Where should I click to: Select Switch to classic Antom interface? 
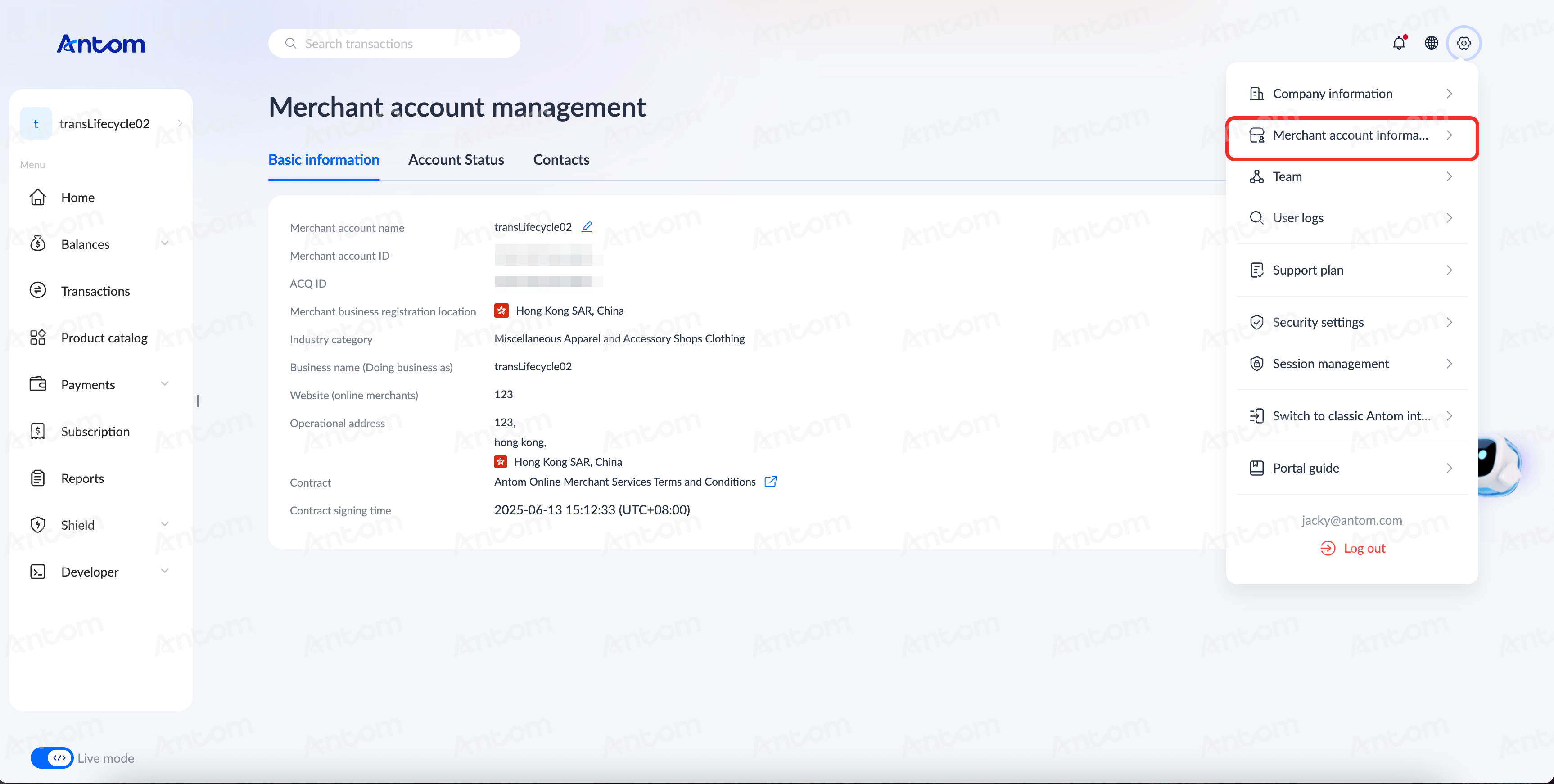coord(1352,416)
